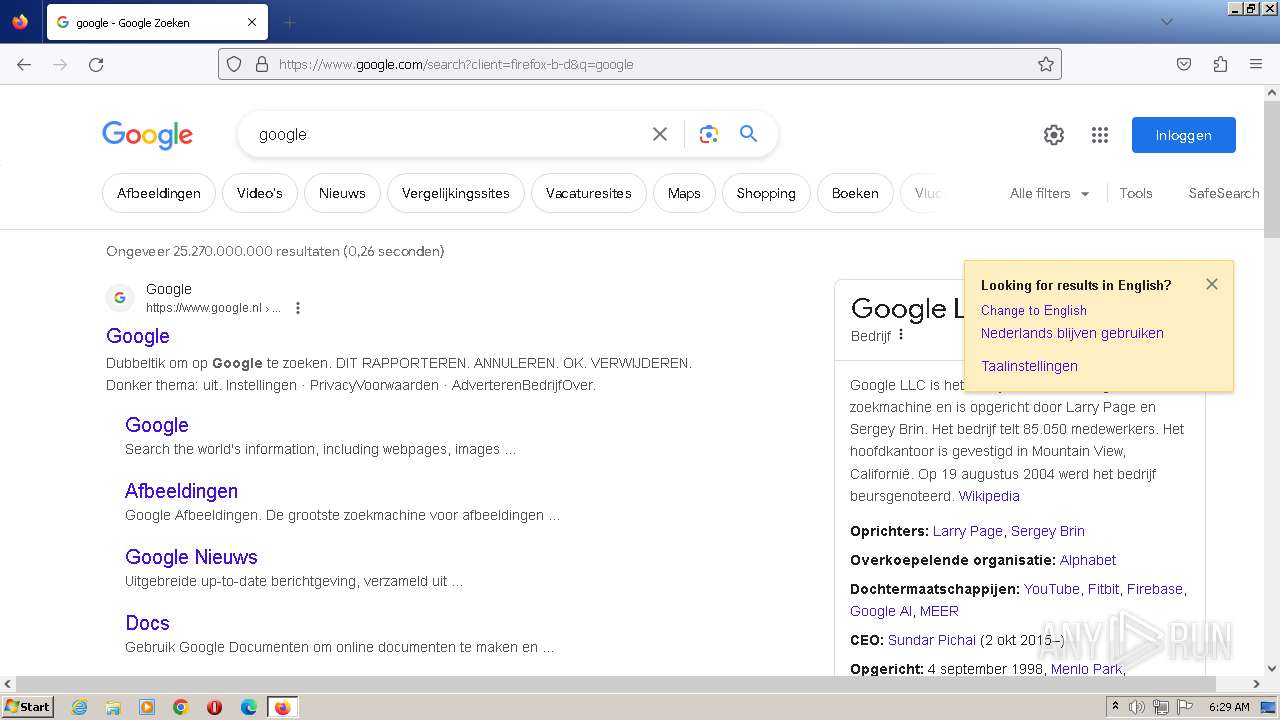
Task: Open the Extensions puzzle icon
Action: 1220,64
